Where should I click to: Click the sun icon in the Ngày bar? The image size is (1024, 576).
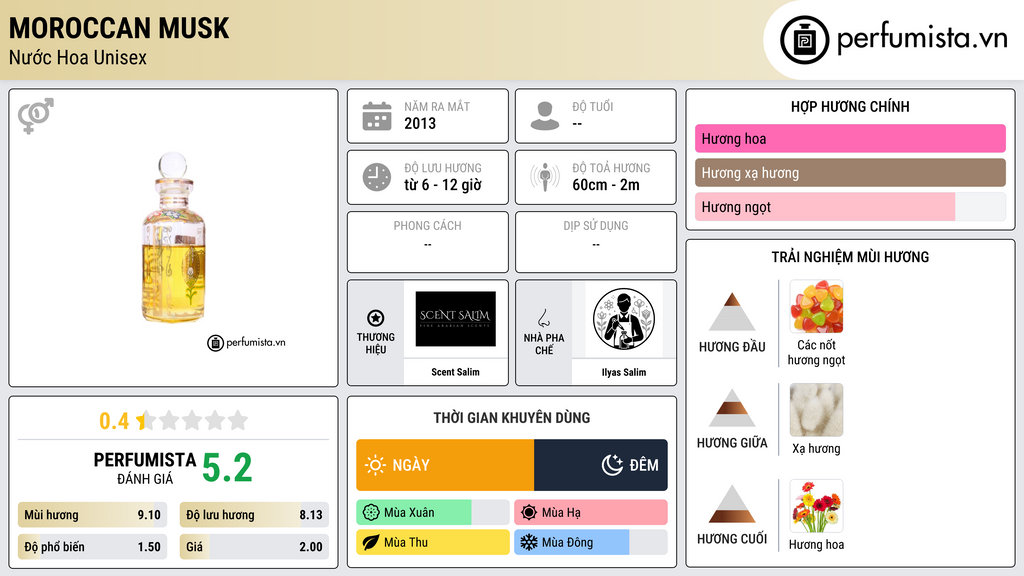click(376, 465)
